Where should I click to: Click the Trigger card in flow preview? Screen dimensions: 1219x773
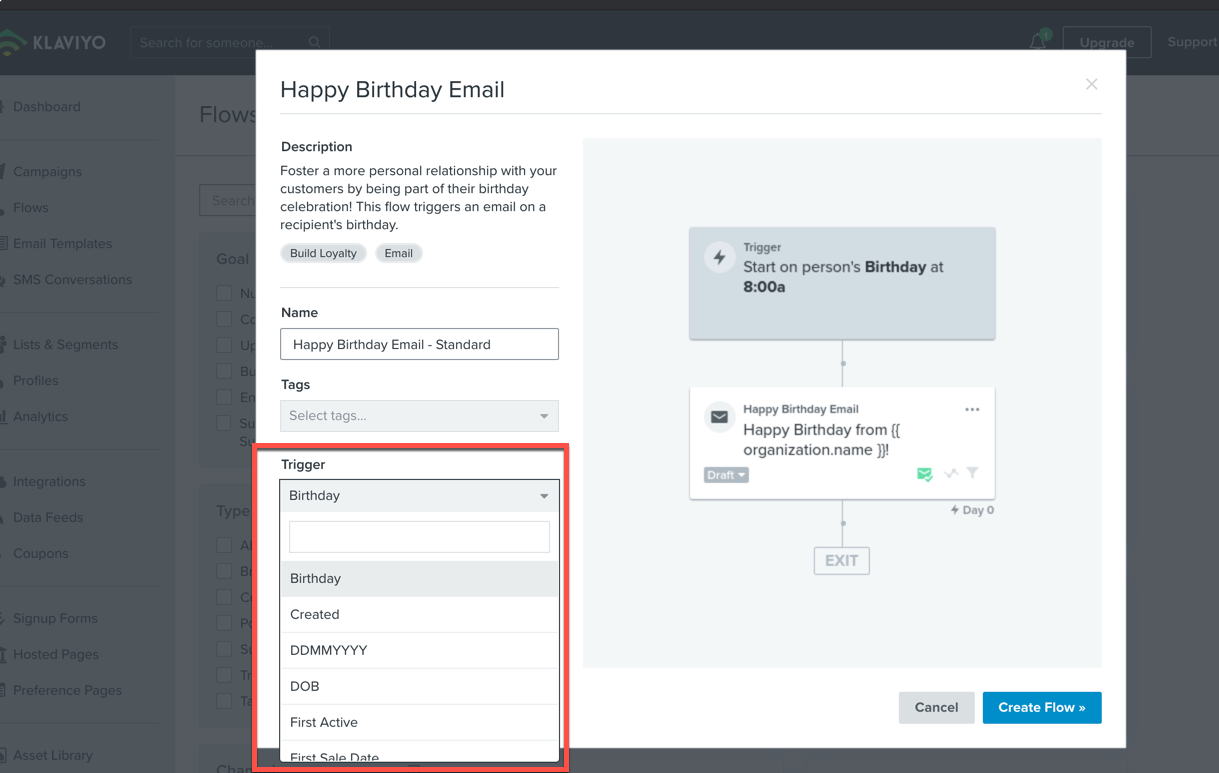point(842,283)
